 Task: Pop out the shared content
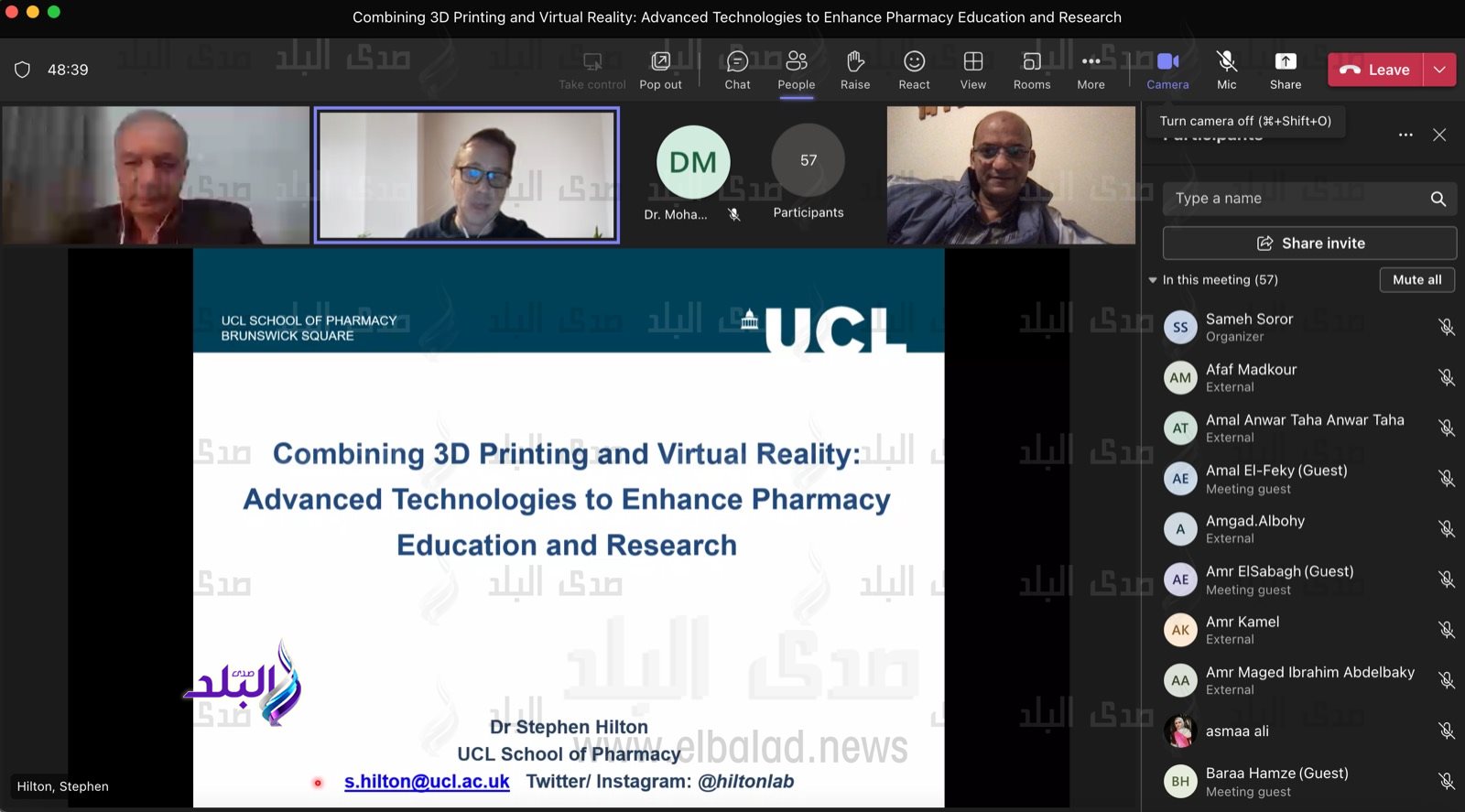(660, 70)
